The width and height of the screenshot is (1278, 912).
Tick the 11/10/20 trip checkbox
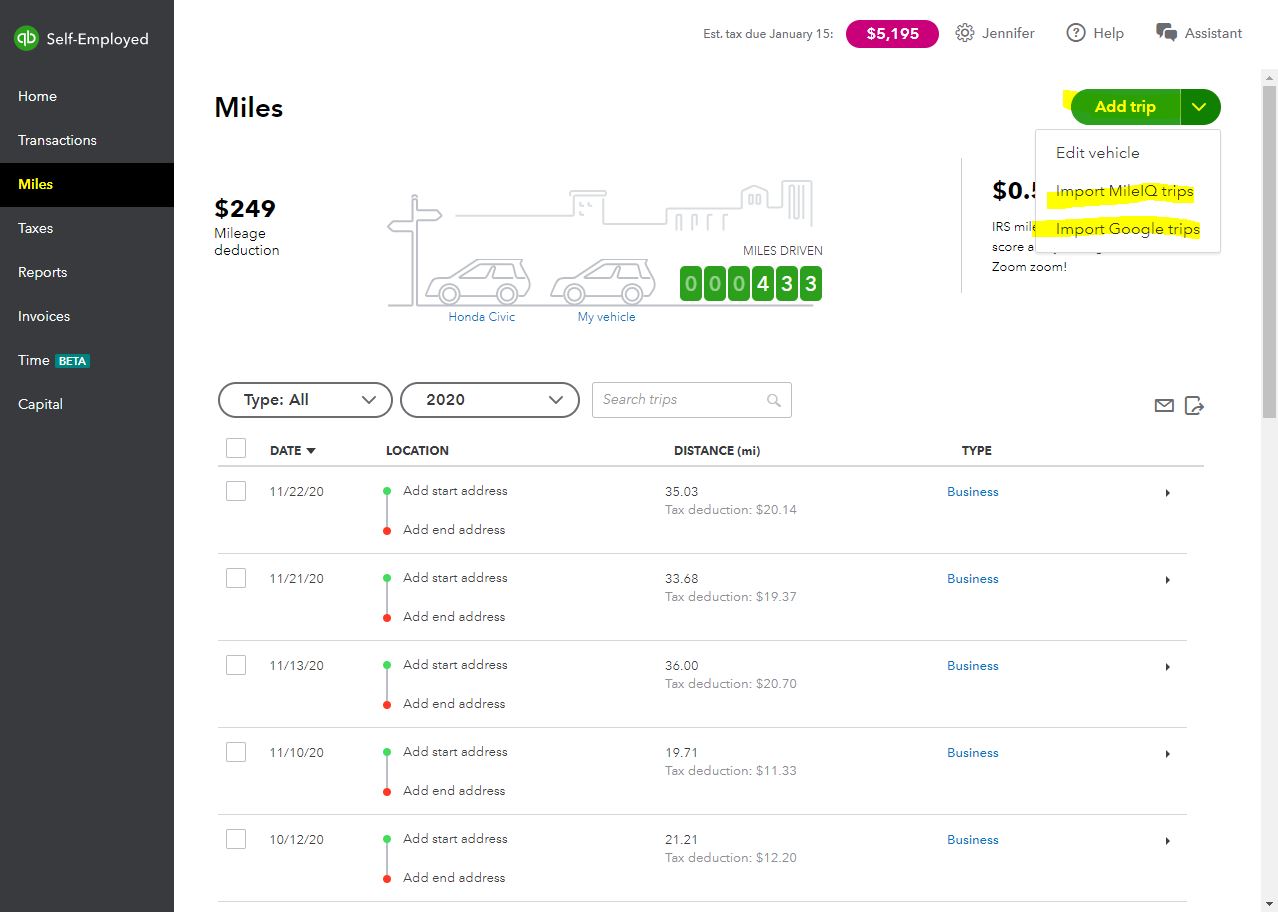(x=236, y=752)
